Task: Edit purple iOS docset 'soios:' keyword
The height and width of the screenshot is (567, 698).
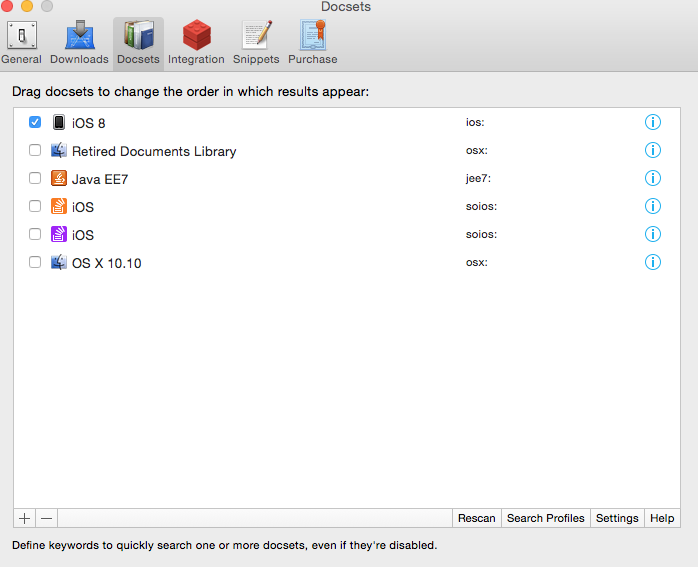Action: (481, 234)
